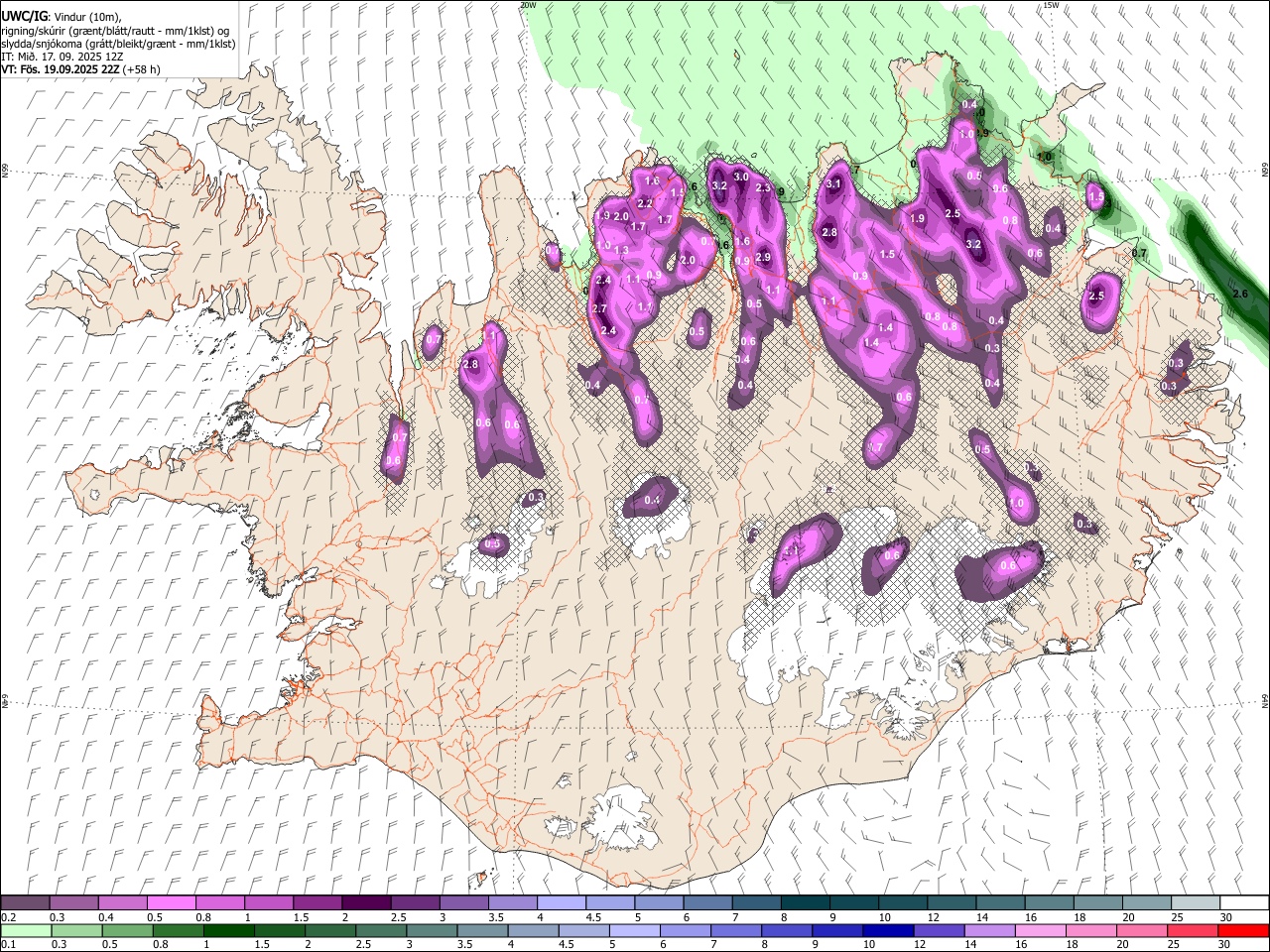Pick the deep blue 10 swatch, lower legend row
The image size is (1270, 952).
888,930
